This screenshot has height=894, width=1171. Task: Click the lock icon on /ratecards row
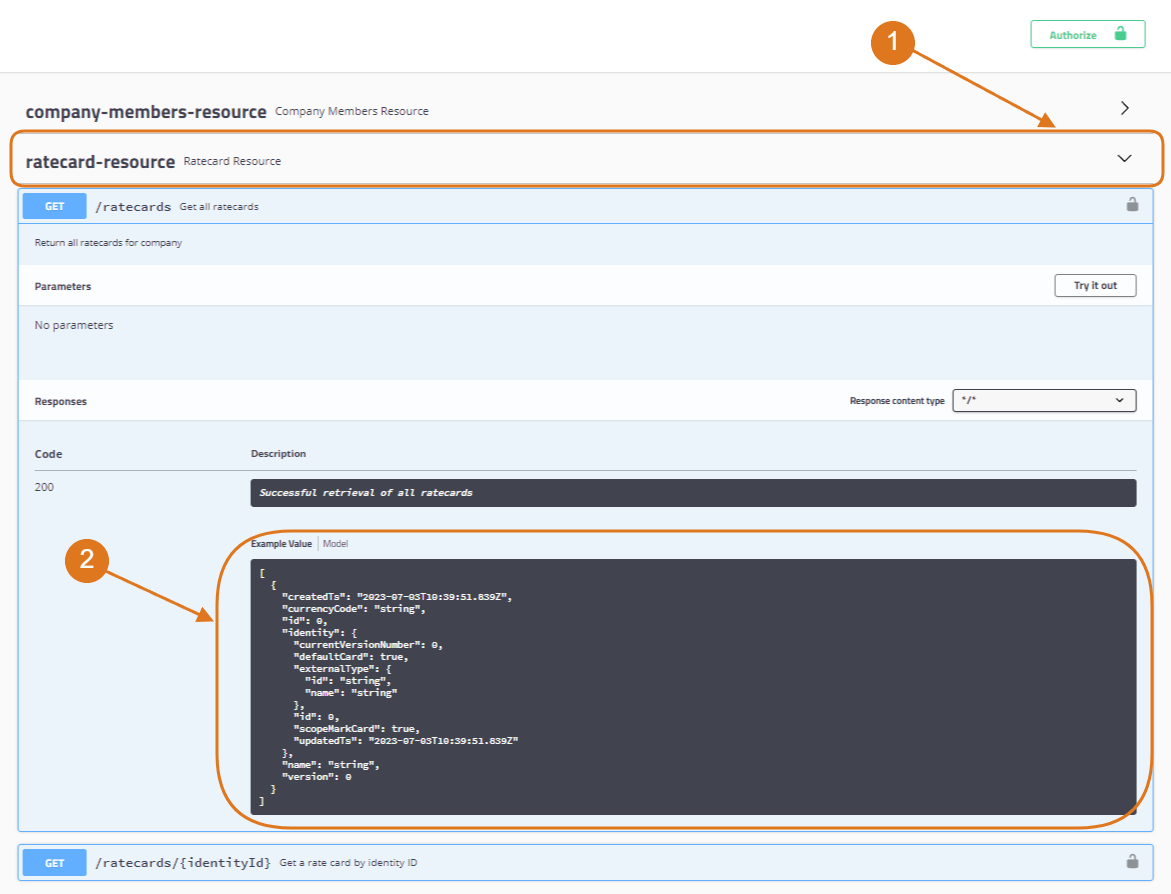click(1132, 205)
